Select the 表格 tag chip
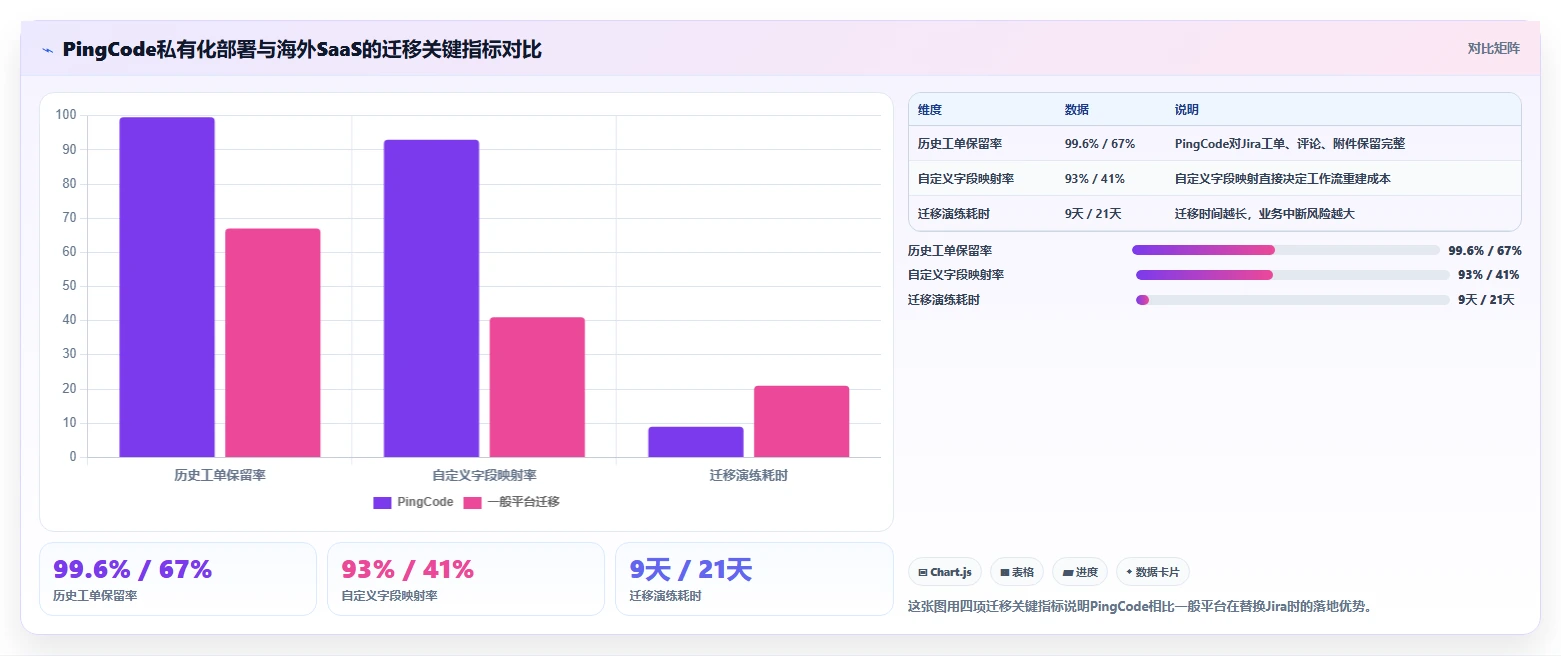Image resolution: width=1561 pixels, height=656 pixels. point(1017,572)
